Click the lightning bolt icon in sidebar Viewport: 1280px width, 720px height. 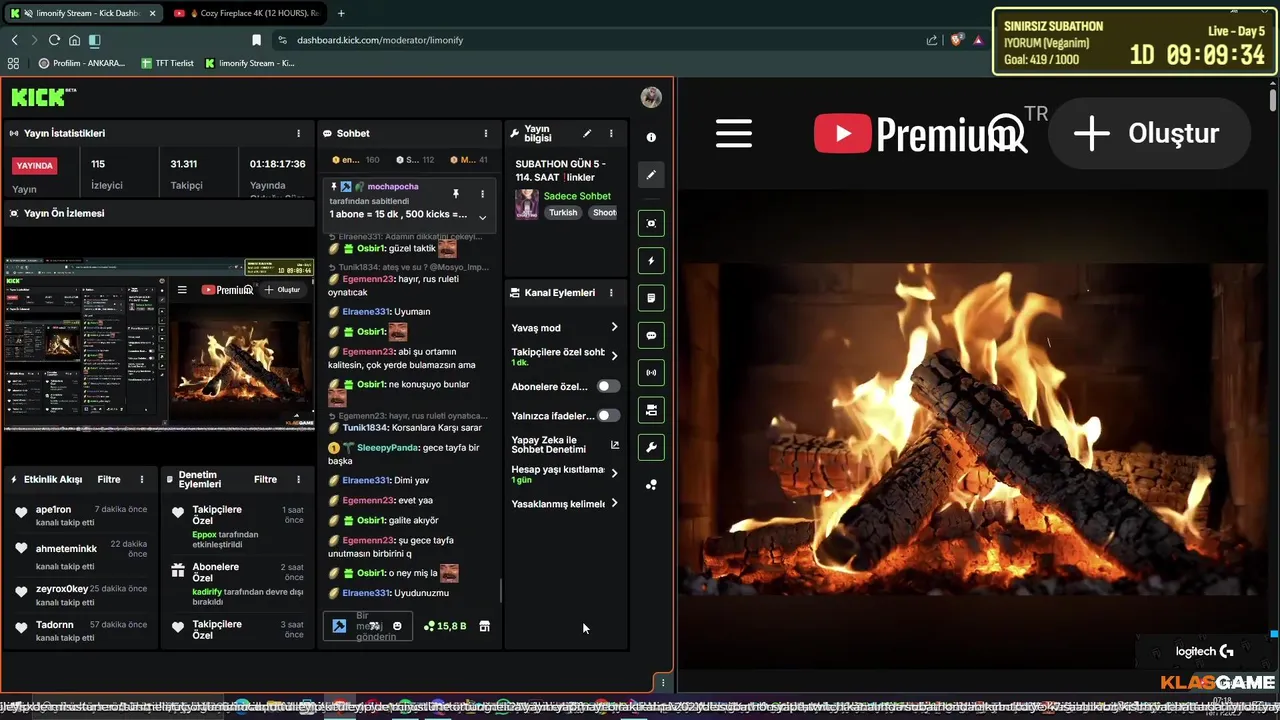click(651, 261)
